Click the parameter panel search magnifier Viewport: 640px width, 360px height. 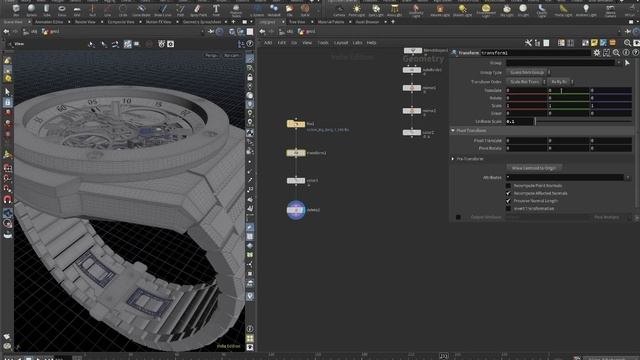(x=616, y=53)
